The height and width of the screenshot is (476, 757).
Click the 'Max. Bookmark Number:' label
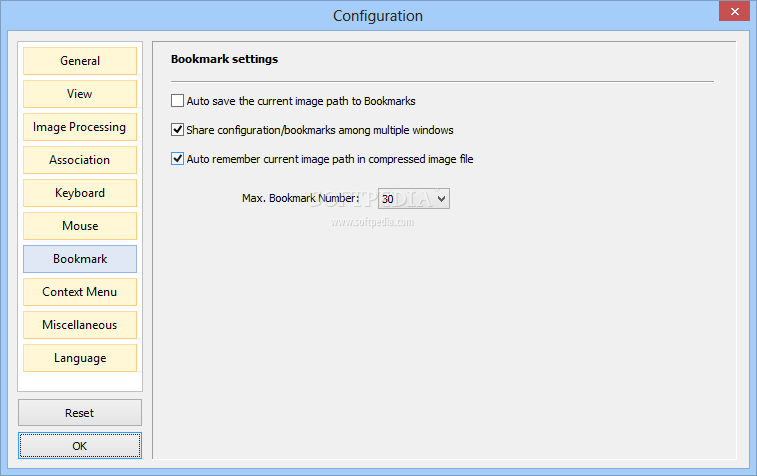click(300, 198)
